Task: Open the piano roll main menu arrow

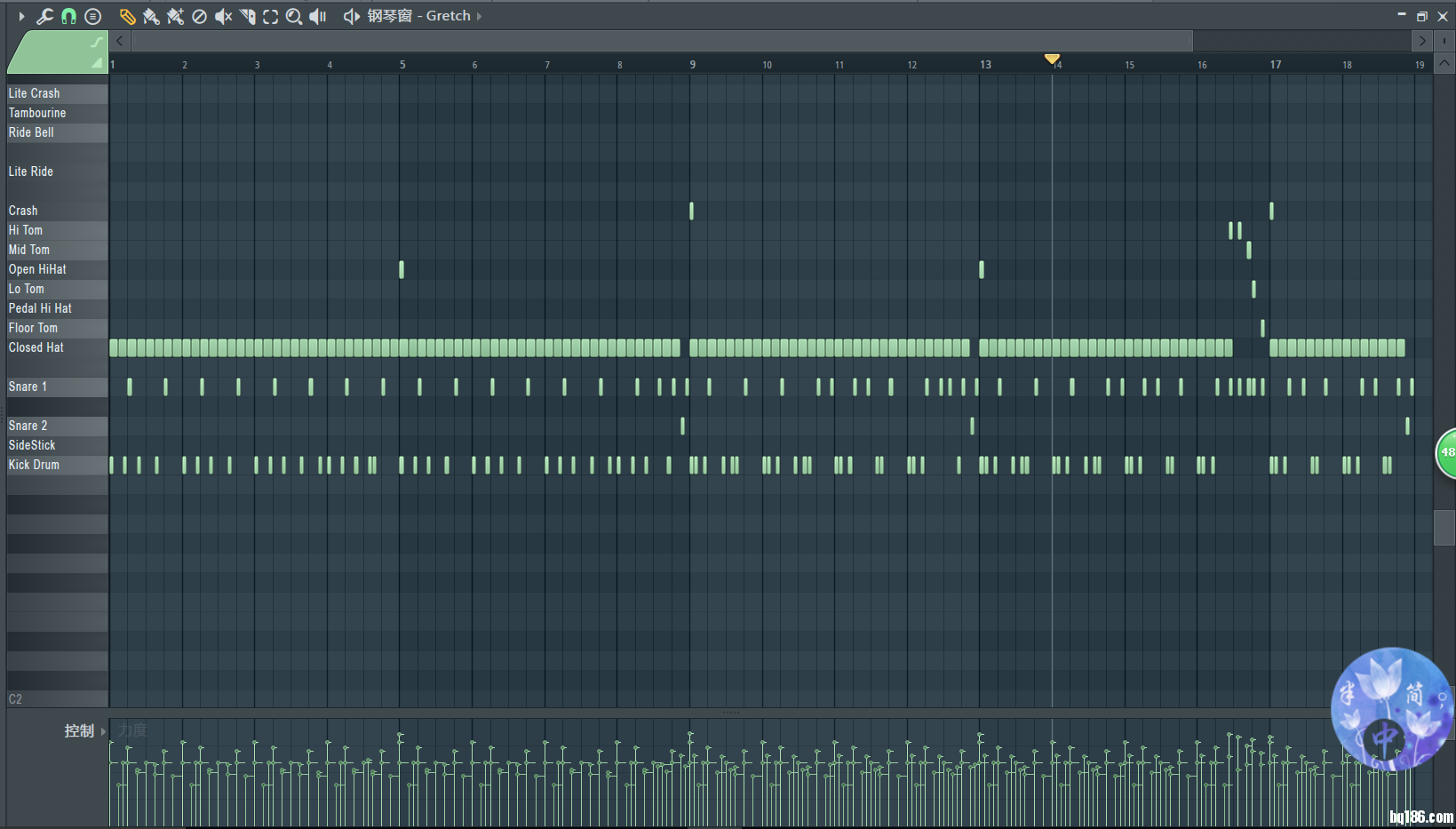Action: click(x=21, y=16)
